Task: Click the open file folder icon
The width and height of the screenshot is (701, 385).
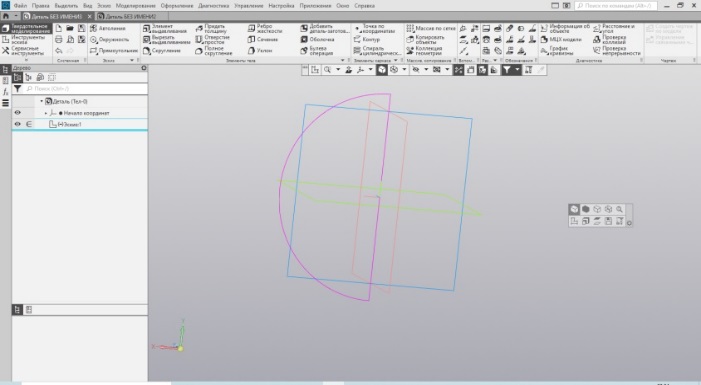Action: click(70, 28)
